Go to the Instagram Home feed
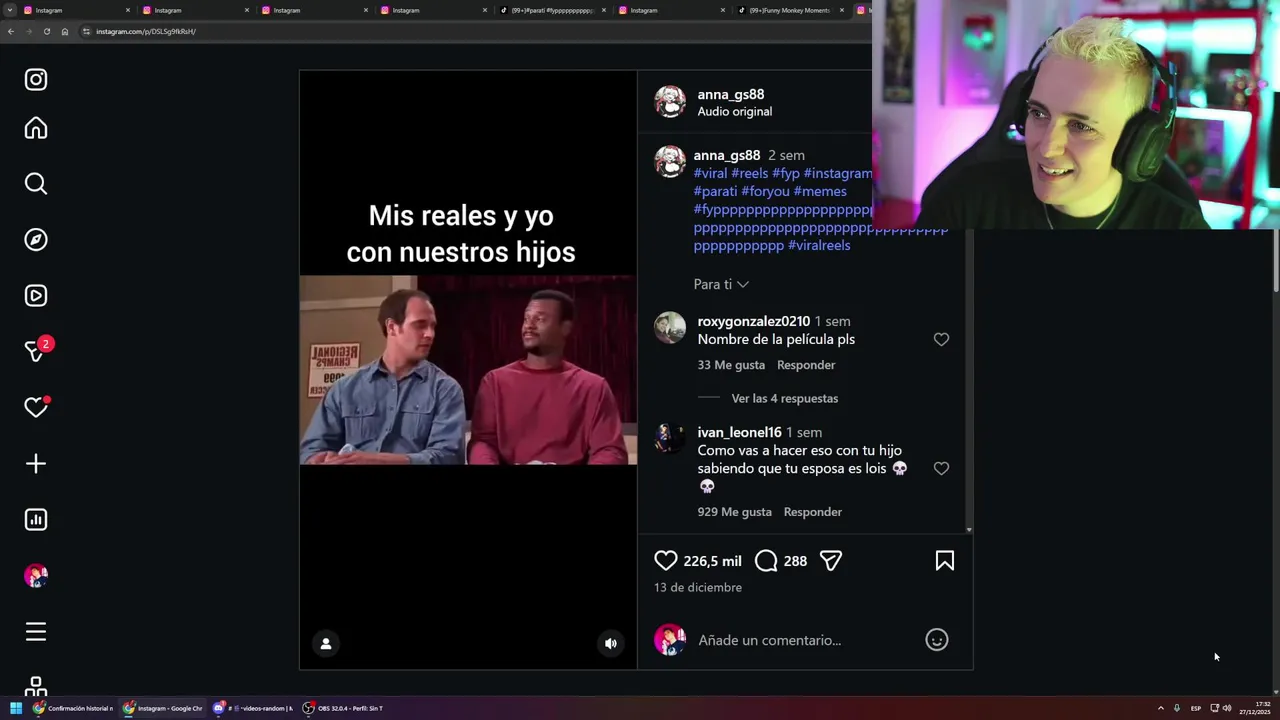The image size is (1280, 720). tap(36, 128)
